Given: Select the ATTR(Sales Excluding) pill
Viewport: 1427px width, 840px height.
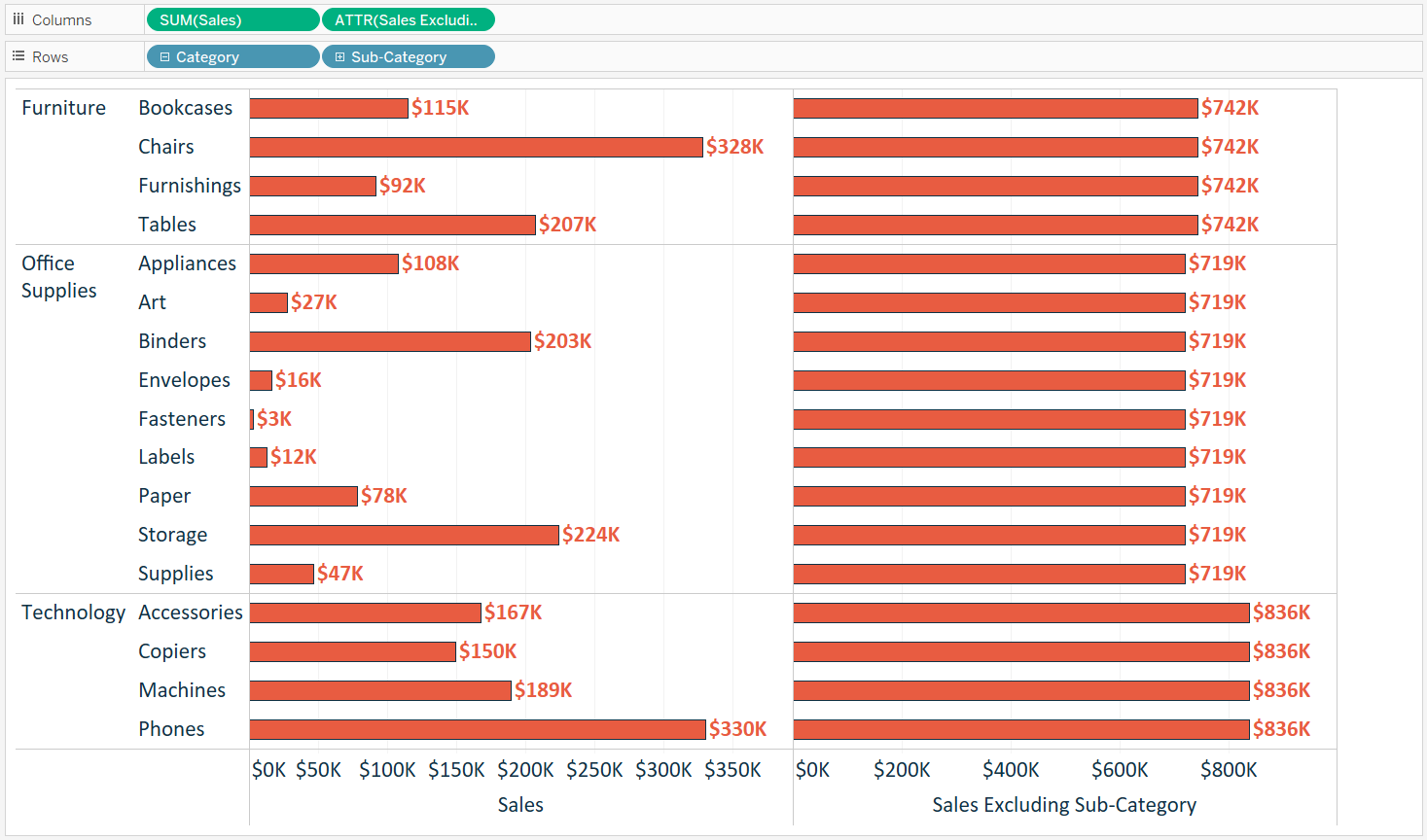Looking at the screenshot, I should coord(407,19).
